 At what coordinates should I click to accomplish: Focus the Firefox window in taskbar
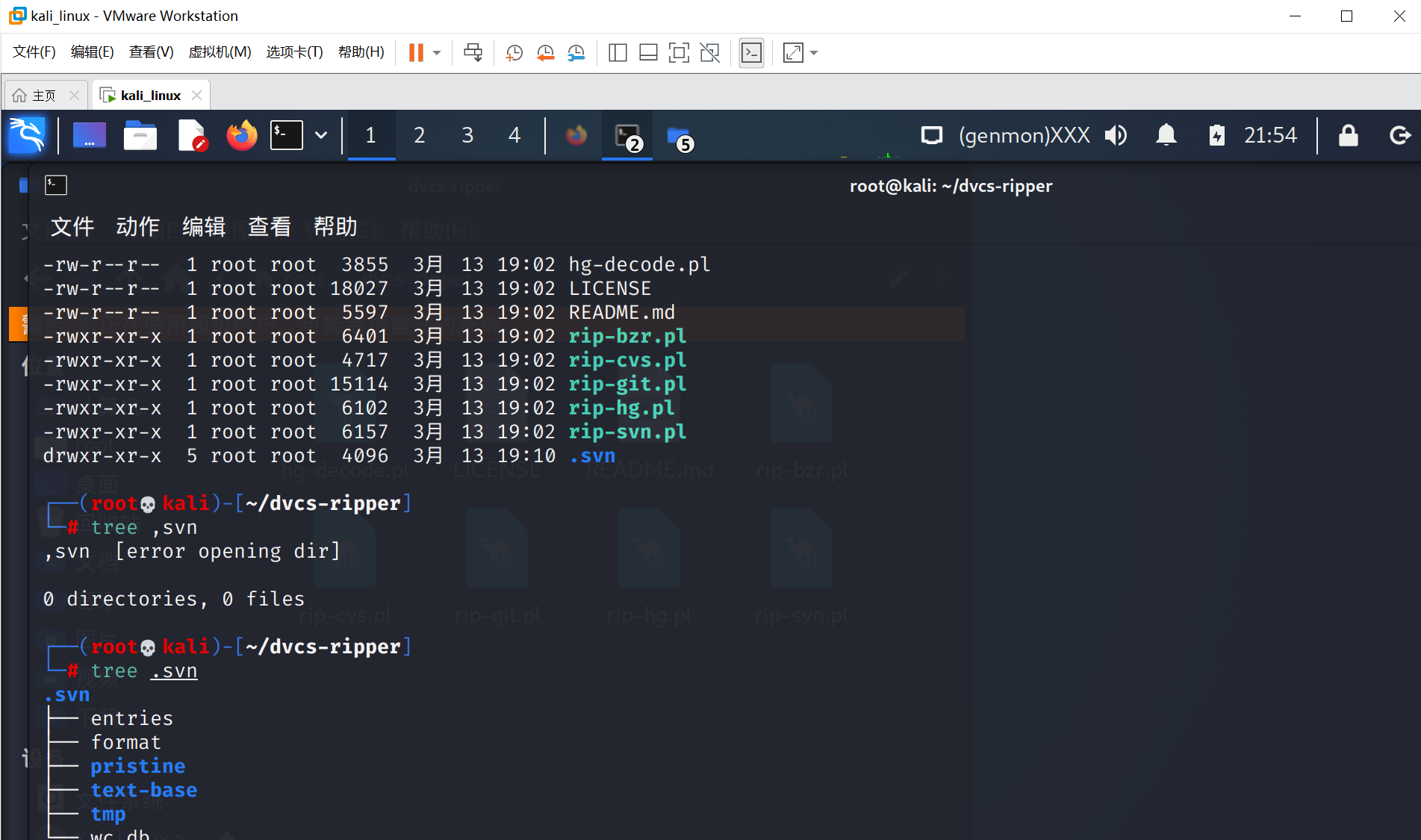pos(576,135)
